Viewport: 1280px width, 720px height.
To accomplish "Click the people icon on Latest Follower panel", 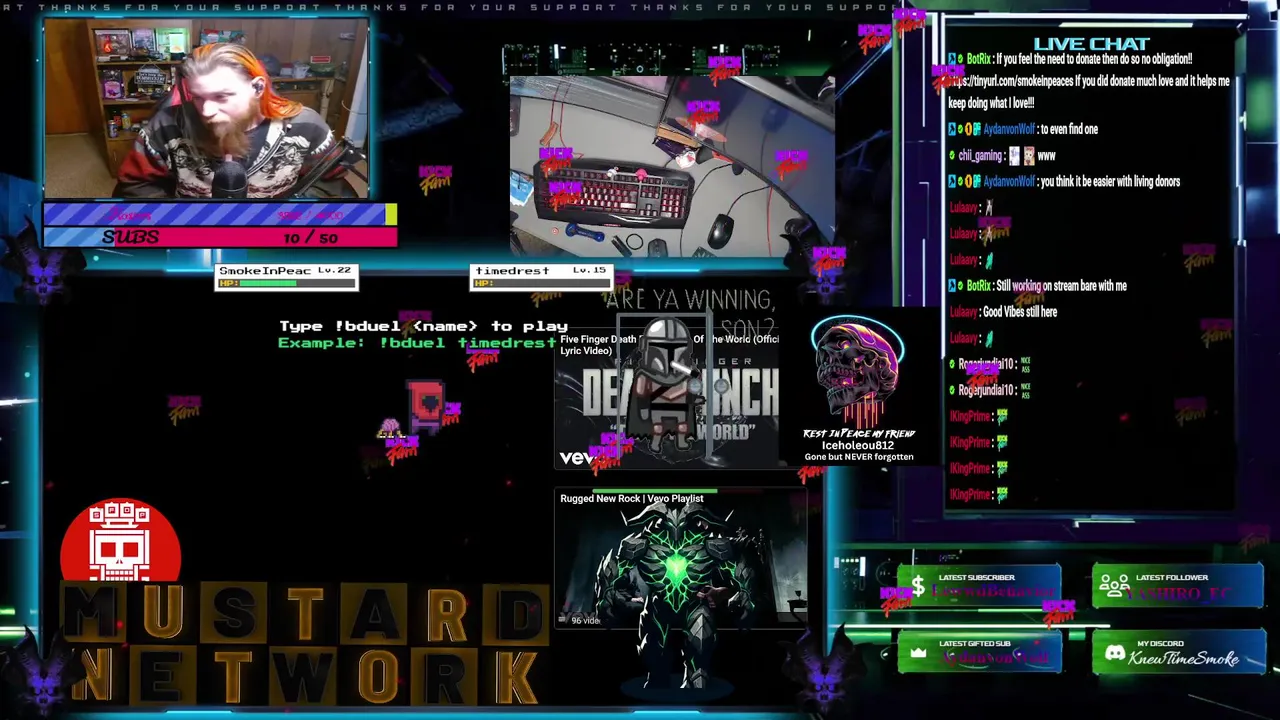I will coord(1114,586).
